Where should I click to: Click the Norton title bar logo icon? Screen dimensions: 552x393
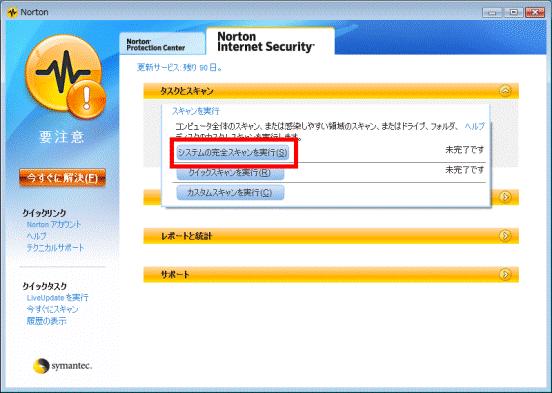tap(13, 12)
